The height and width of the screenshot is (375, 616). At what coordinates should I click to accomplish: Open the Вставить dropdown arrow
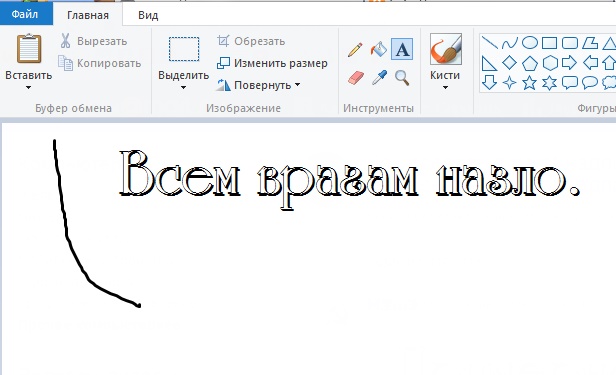coord(28,88)
